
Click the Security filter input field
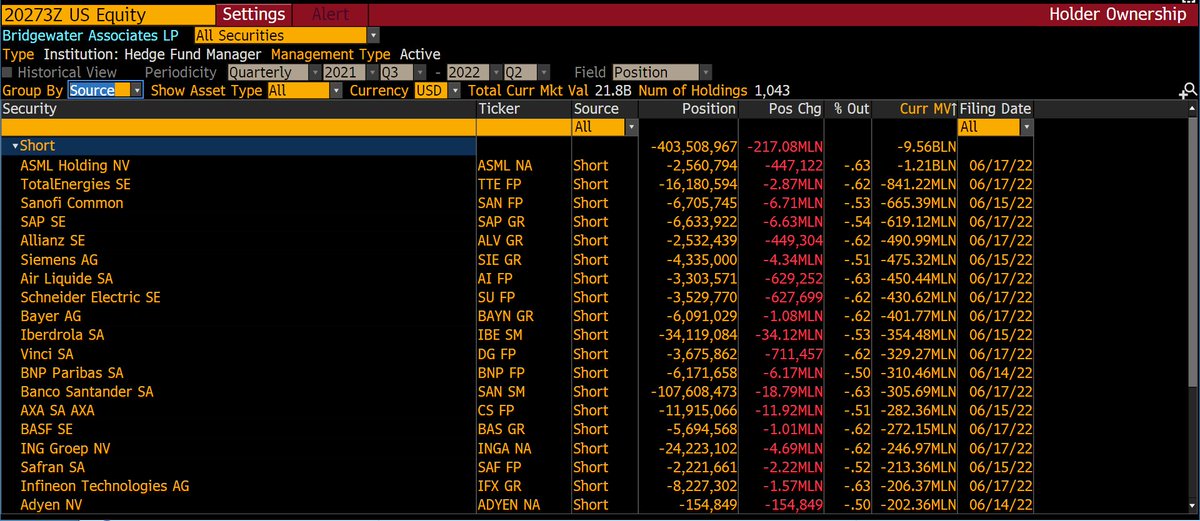238,127
